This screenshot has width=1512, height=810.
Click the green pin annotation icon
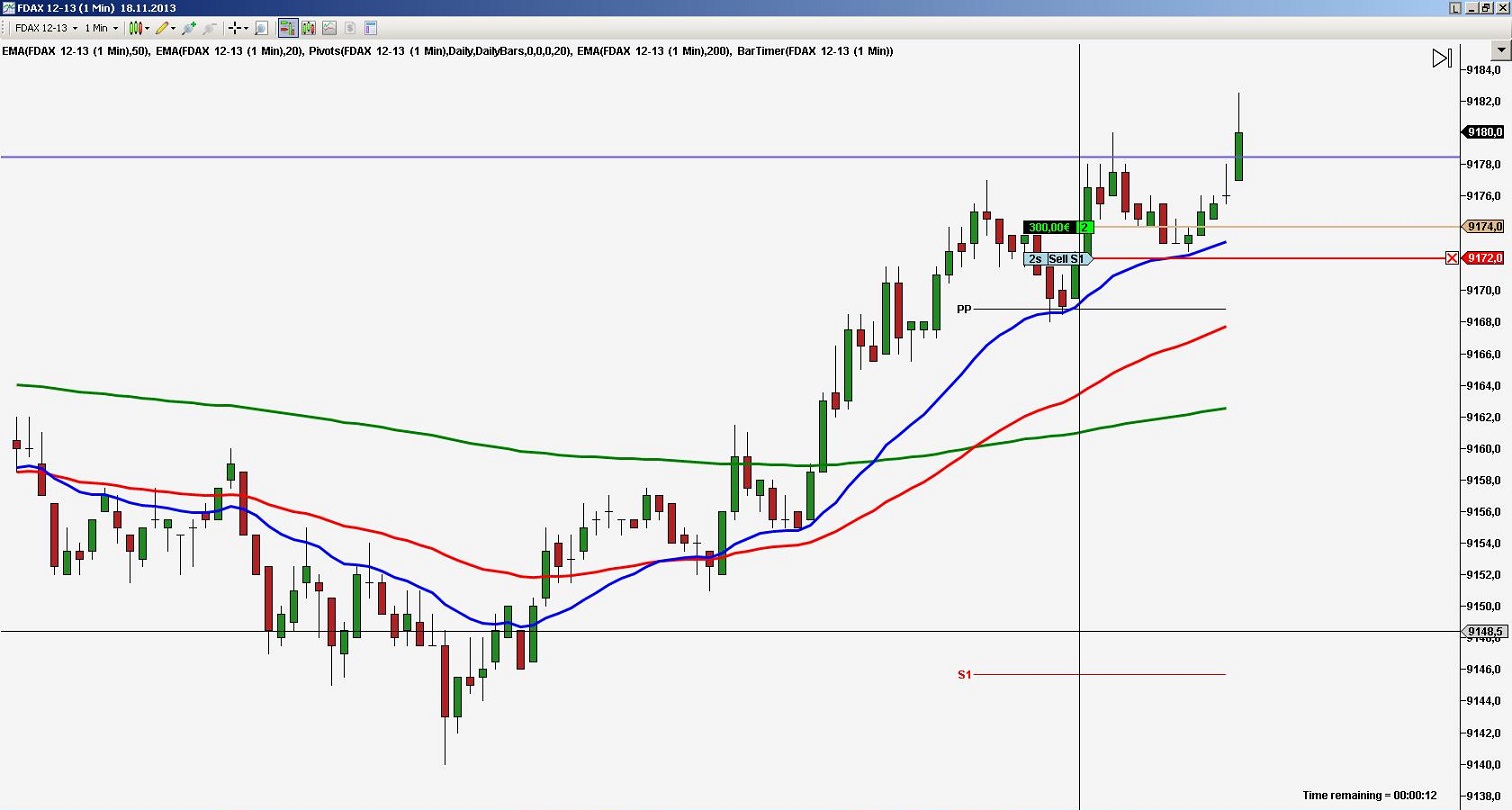pos(191,28)
